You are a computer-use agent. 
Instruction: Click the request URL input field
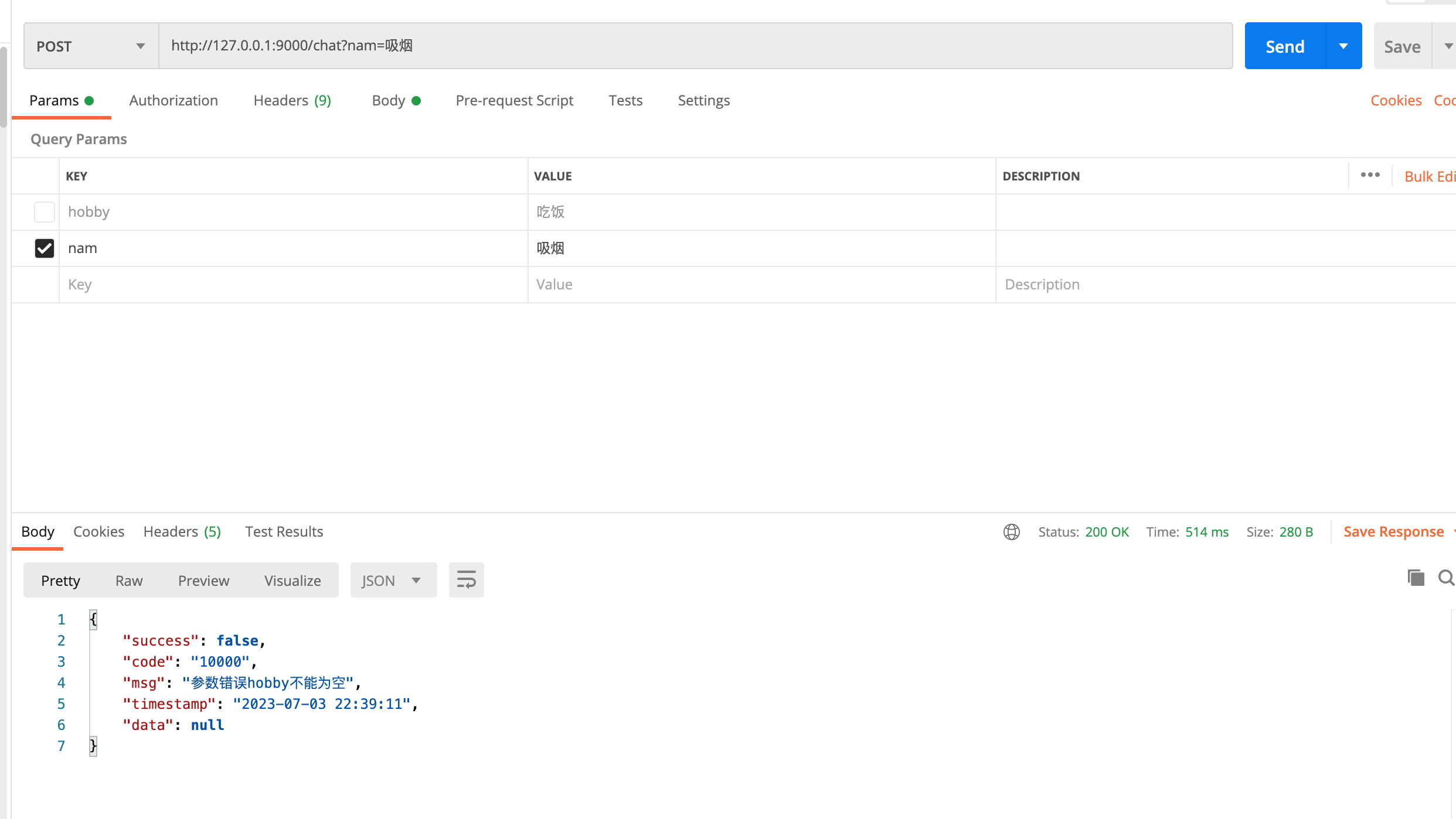[695, 46]
